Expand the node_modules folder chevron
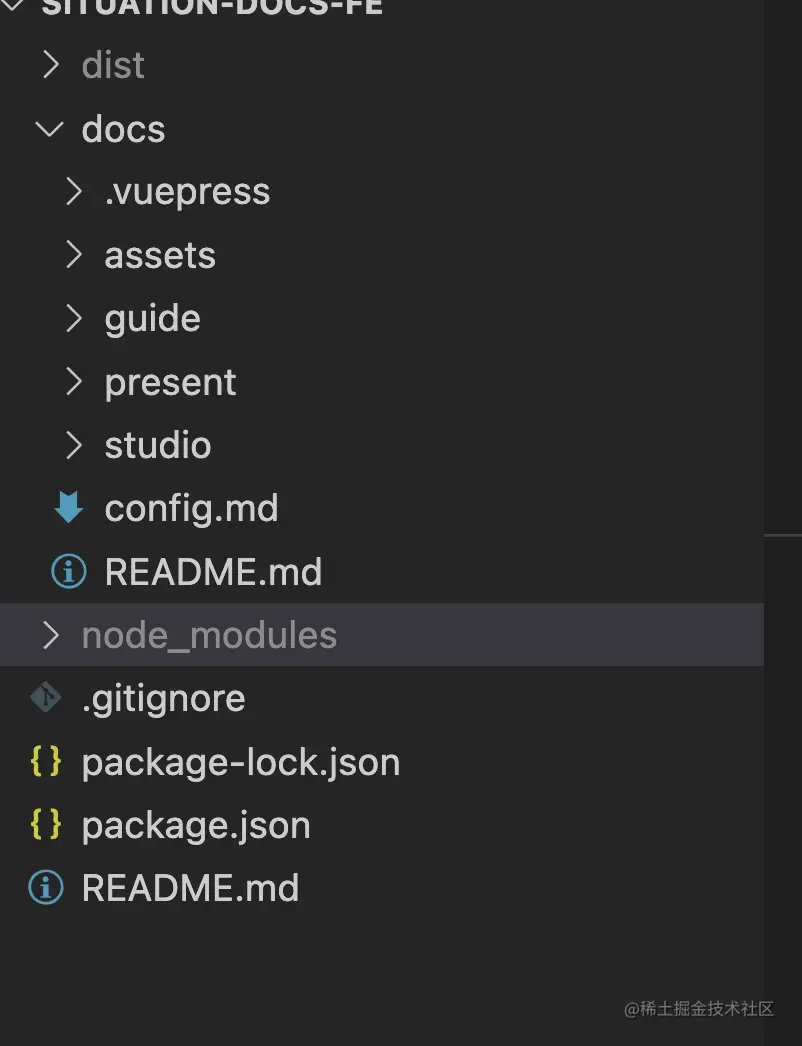Image resolution: width=802 pixels, height=1046 pixels. (x=50, y=635)
